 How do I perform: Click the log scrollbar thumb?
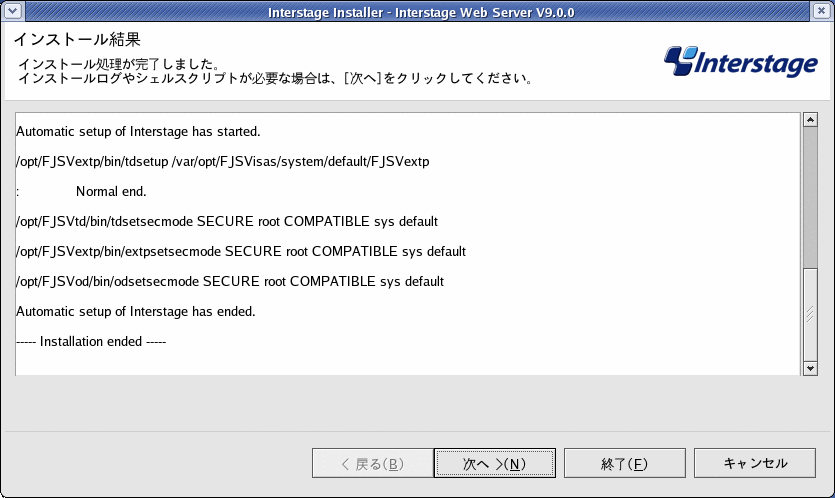[x=810, y=314]
